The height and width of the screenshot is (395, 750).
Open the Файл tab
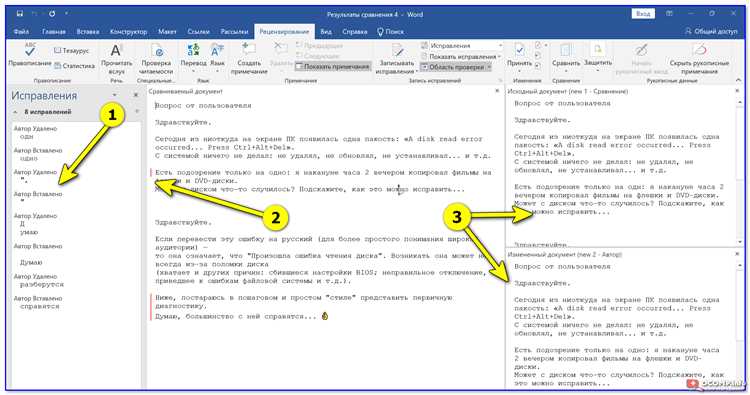tap(21, 32)
